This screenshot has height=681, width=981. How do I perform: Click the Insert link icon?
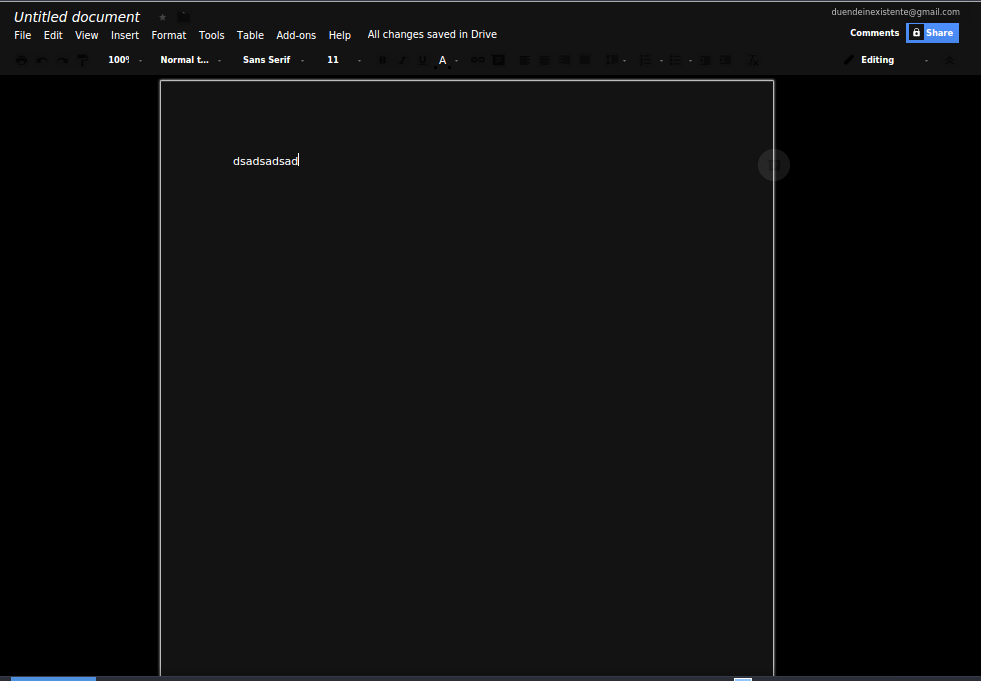(x=477, y=59)
